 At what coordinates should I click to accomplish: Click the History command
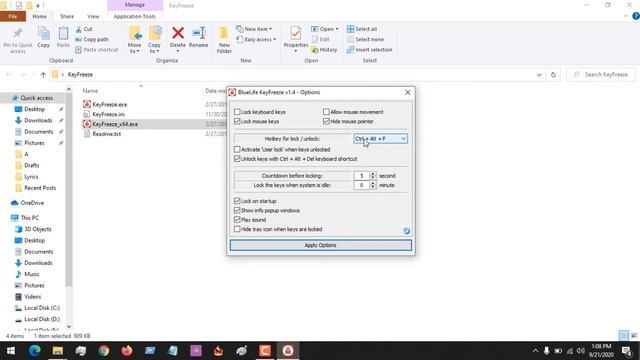pyautogui.click(x=324, y=50)
